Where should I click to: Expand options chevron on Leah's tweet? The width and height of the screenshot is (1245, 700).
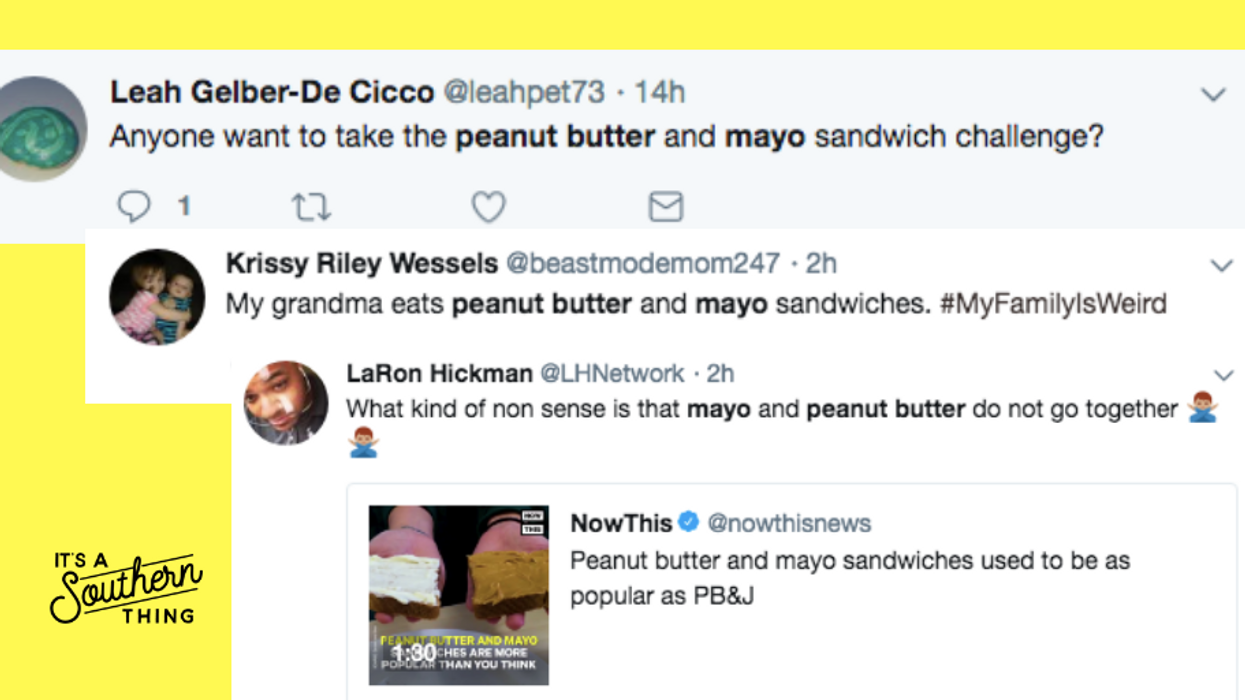click(1213, 95)
